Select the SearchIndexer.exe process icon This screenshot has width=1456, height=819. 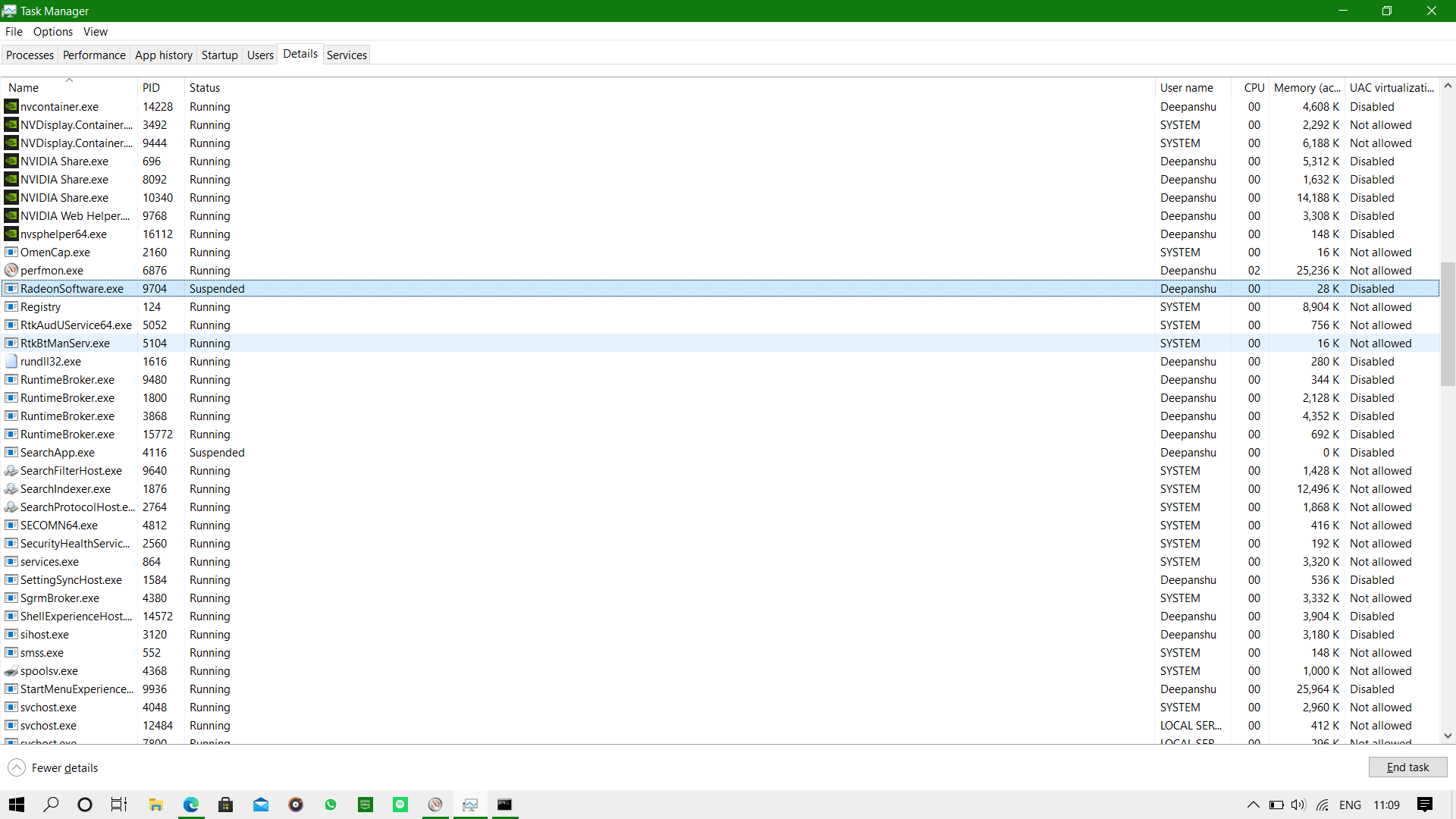pyautogui.click(x=11, y=489)
